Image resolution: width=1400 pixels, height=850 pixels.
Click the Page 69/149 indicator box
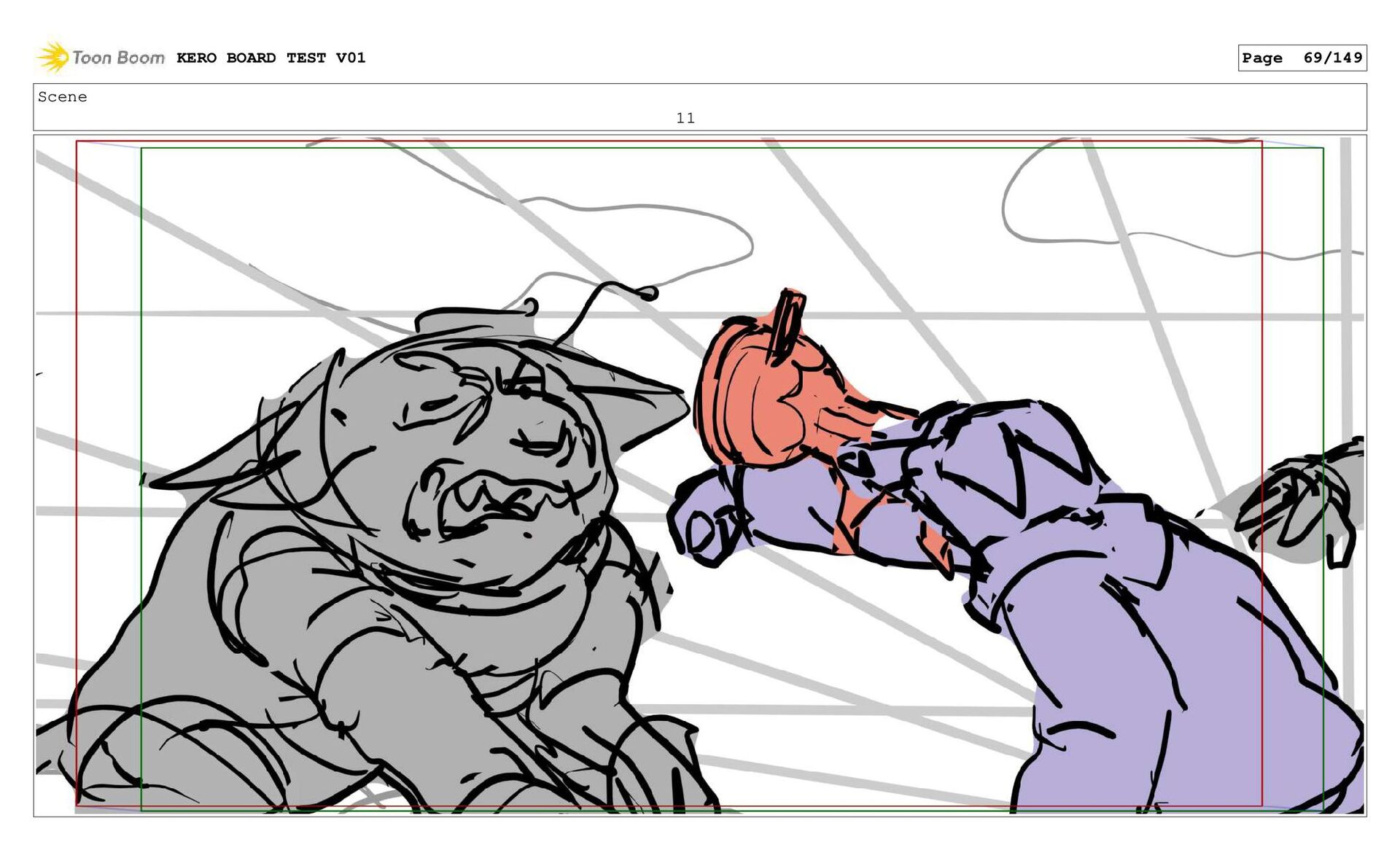(x=1302, y=58)
